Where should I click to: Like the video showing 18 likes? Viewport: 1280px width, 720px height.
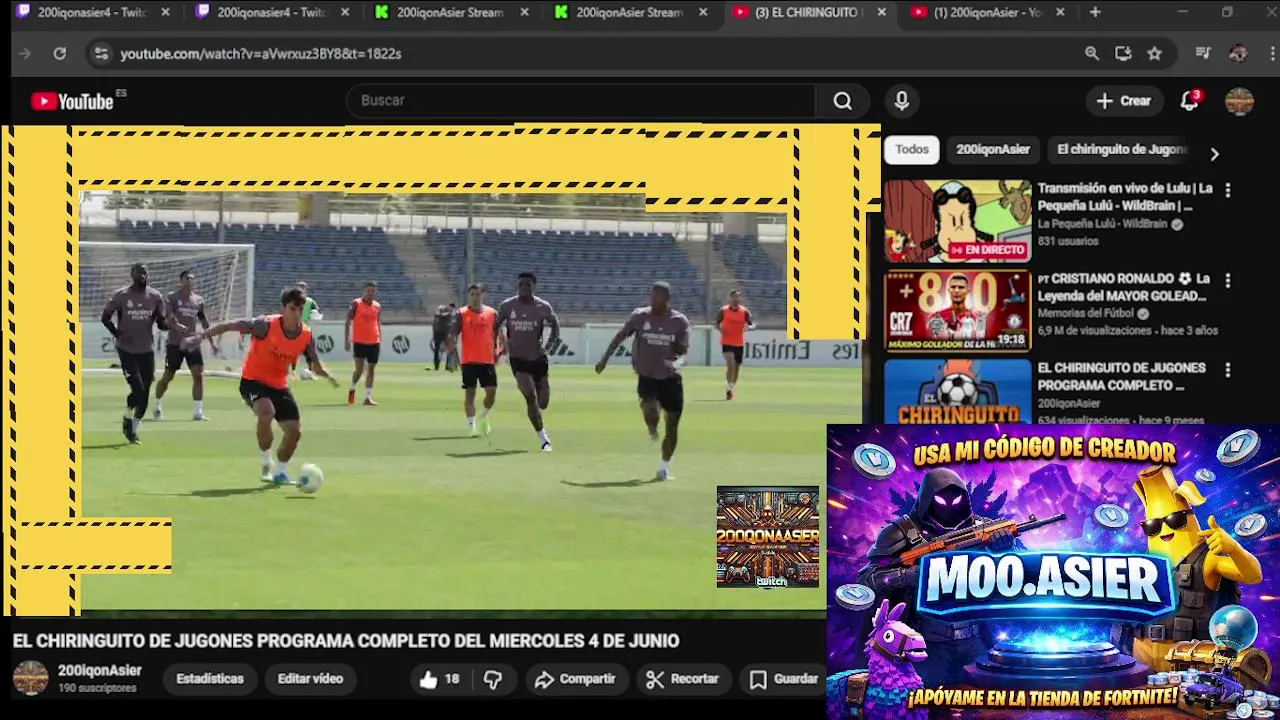point(440,679)
